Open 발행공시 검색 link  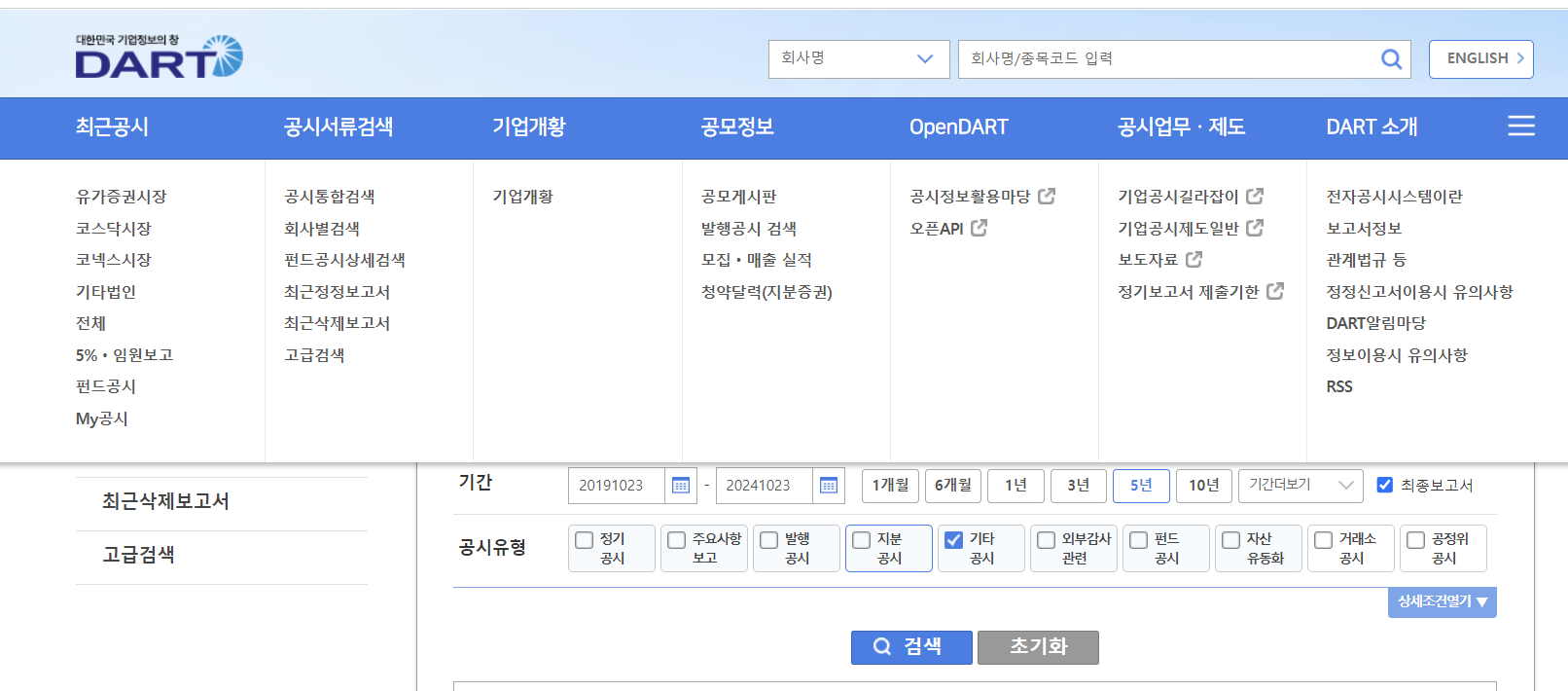(749, 229)
